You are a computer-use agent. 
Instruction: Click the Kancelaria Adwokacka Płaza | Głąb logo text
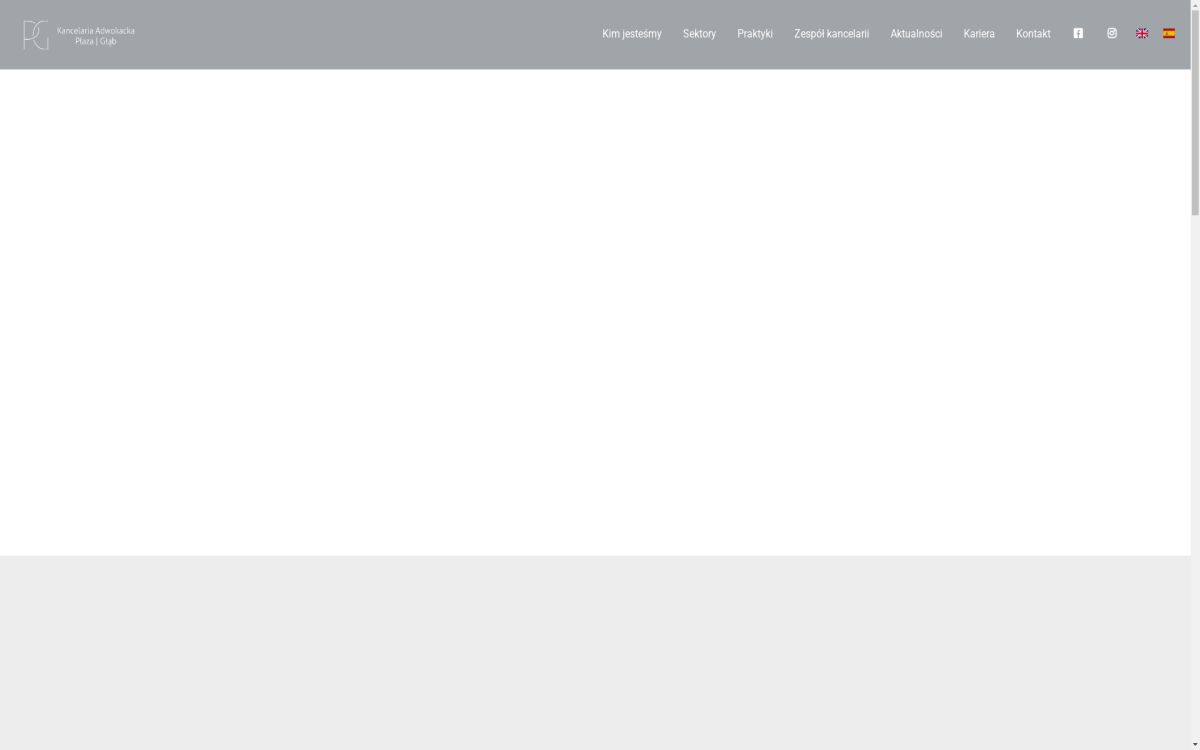coord(96,35)
